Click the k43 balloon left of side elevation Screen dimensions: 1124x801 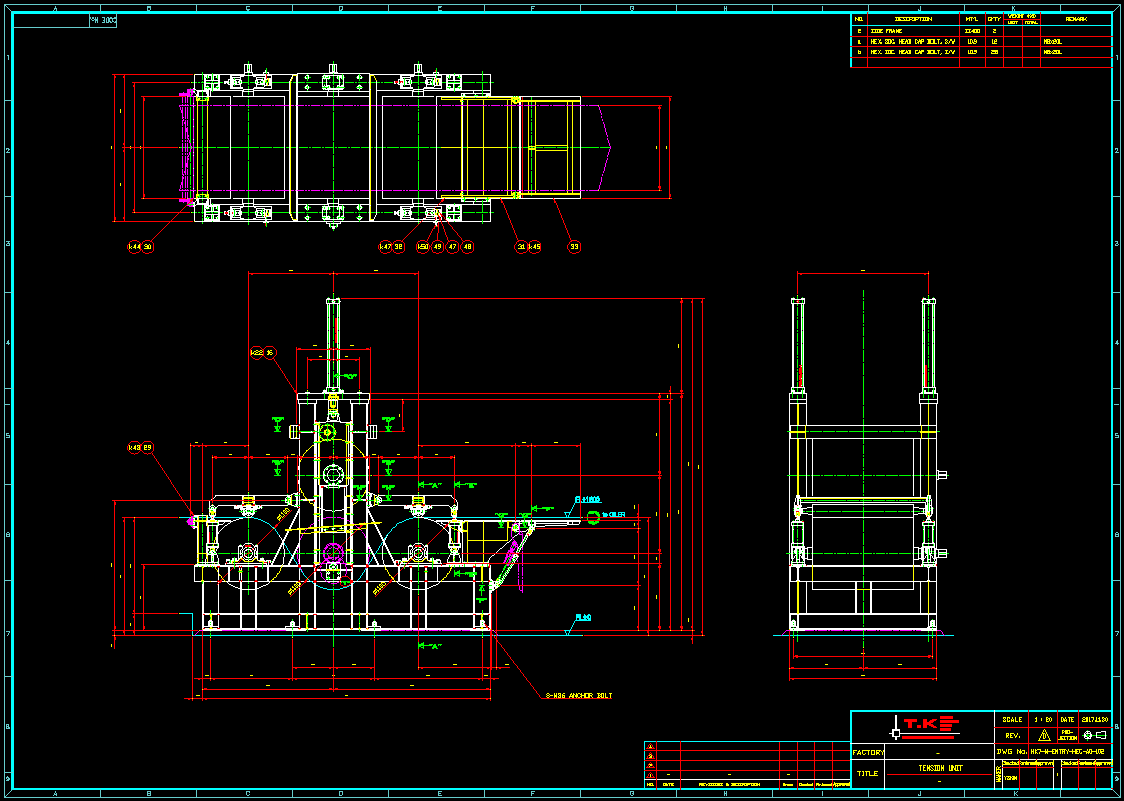pos(134,447)
